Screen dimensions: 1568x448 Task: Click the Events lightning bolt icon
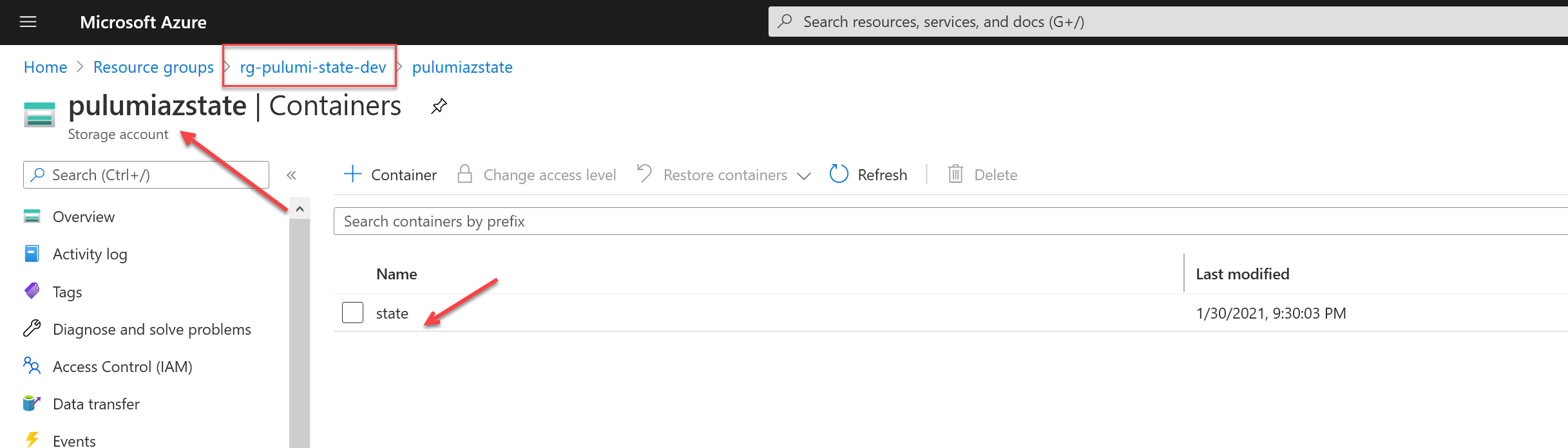click(x=32, y=440)
